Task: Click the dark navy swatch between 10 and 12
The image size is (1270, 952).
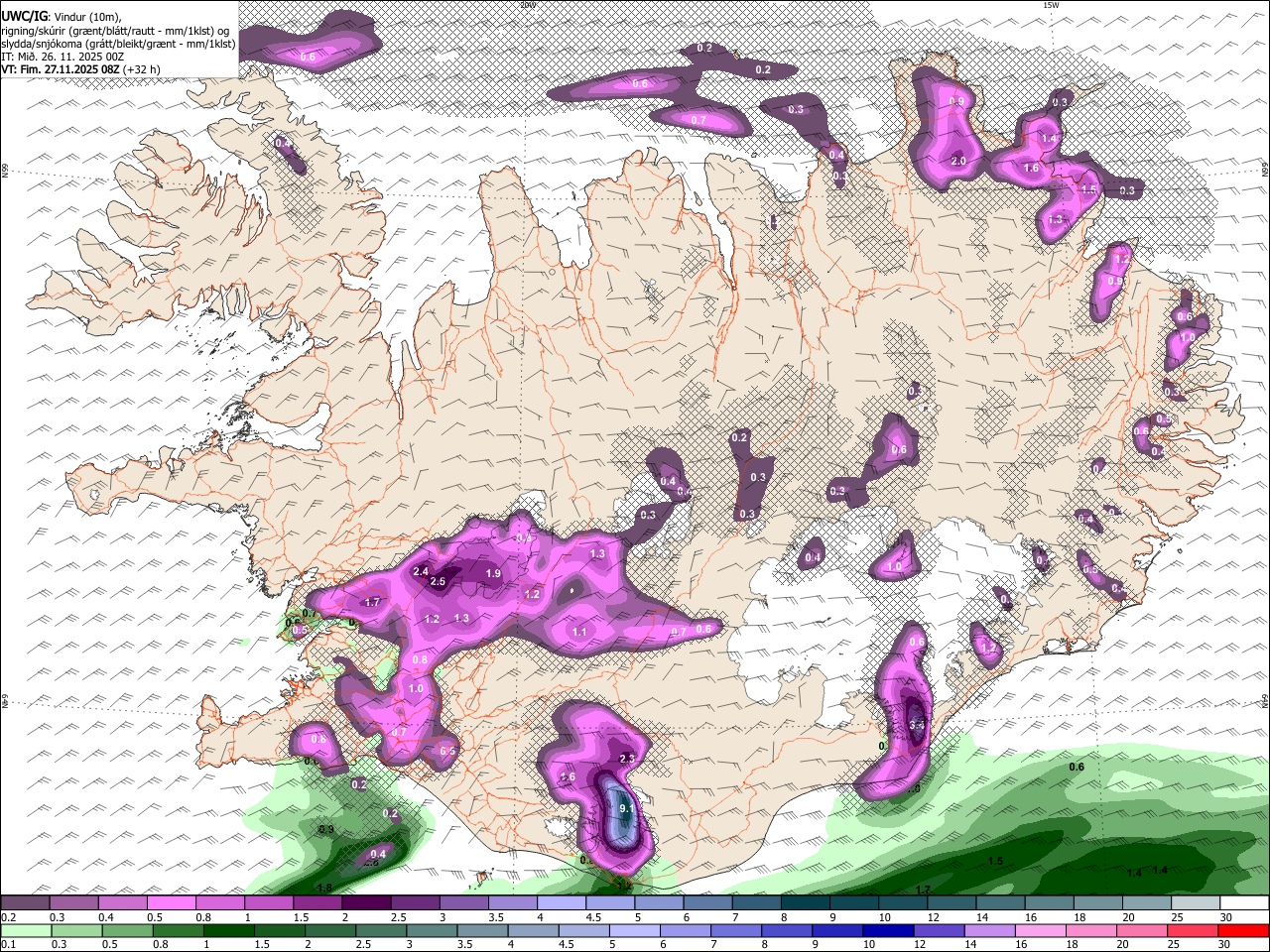Action: click(889, 930)
